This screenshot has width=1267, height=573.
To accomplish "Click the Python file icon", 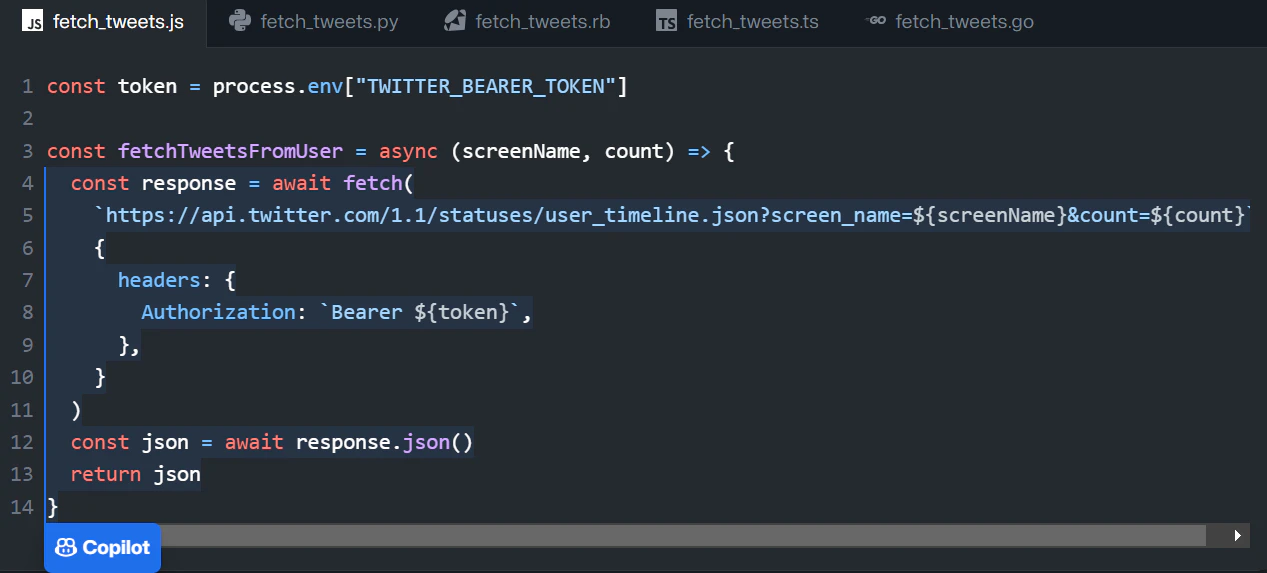I will pyautogui.click(x=239, y=21).
